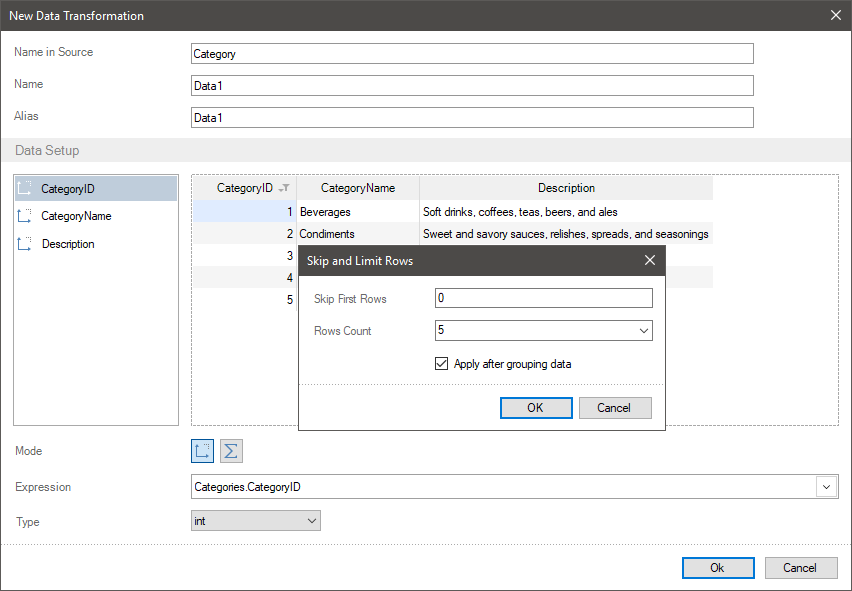Viewport: 852px width, 591px height.
Task: Select the Measure (sigma) mode icon
Action: pyautogui.click(x=231, y=451)
